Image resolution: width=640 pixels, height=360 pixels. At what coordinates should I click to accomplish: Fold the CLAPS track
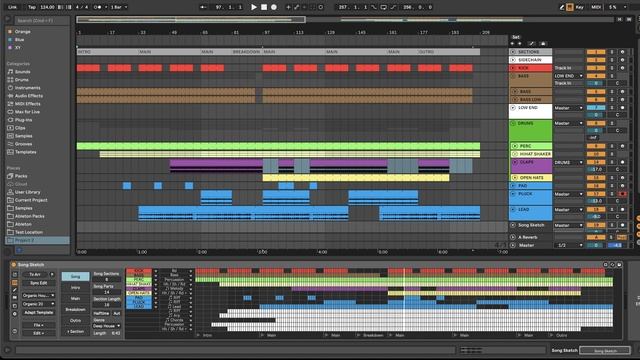click(x=515, y=162)
